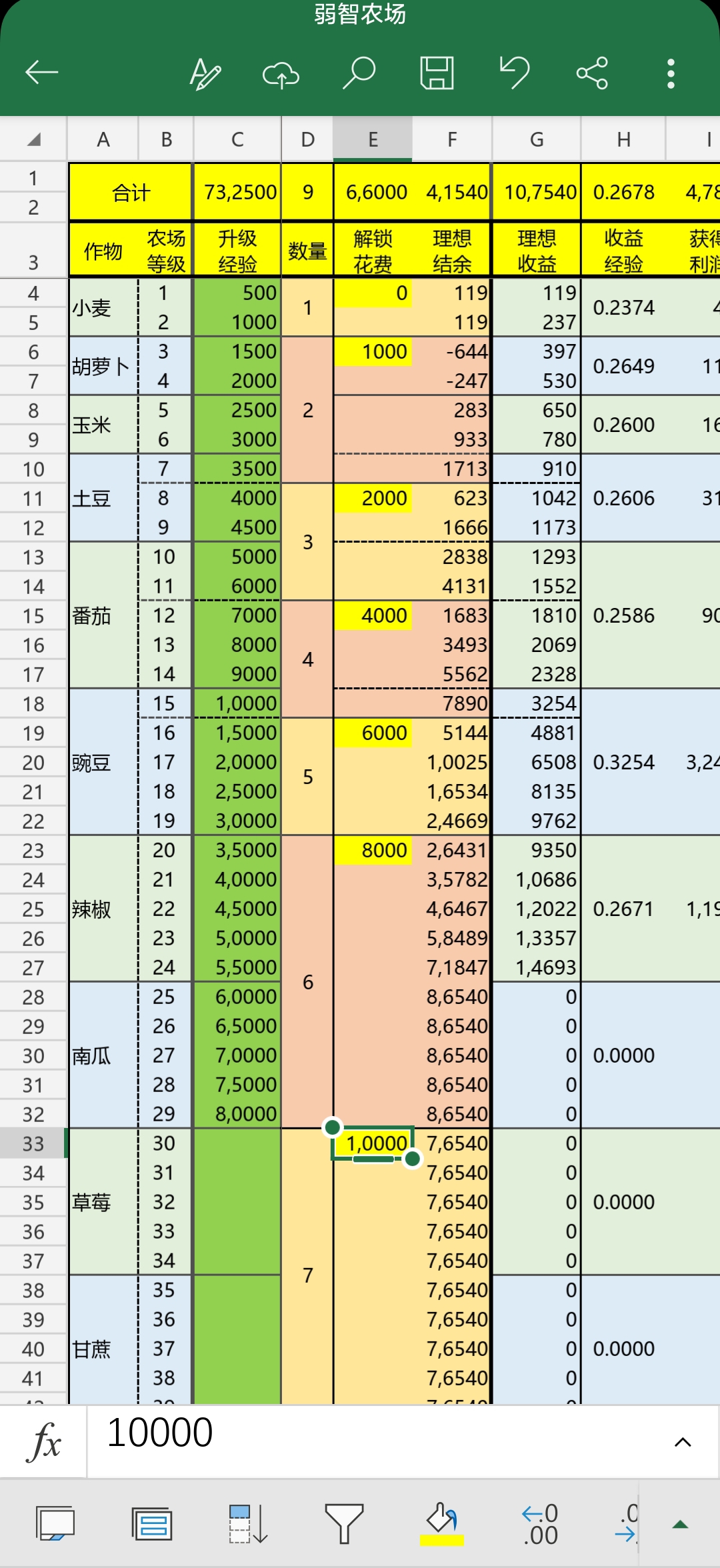Tap the 胡萝卜 crop cell
Viewport: 720px width, 1568px height.
point(103,367)
